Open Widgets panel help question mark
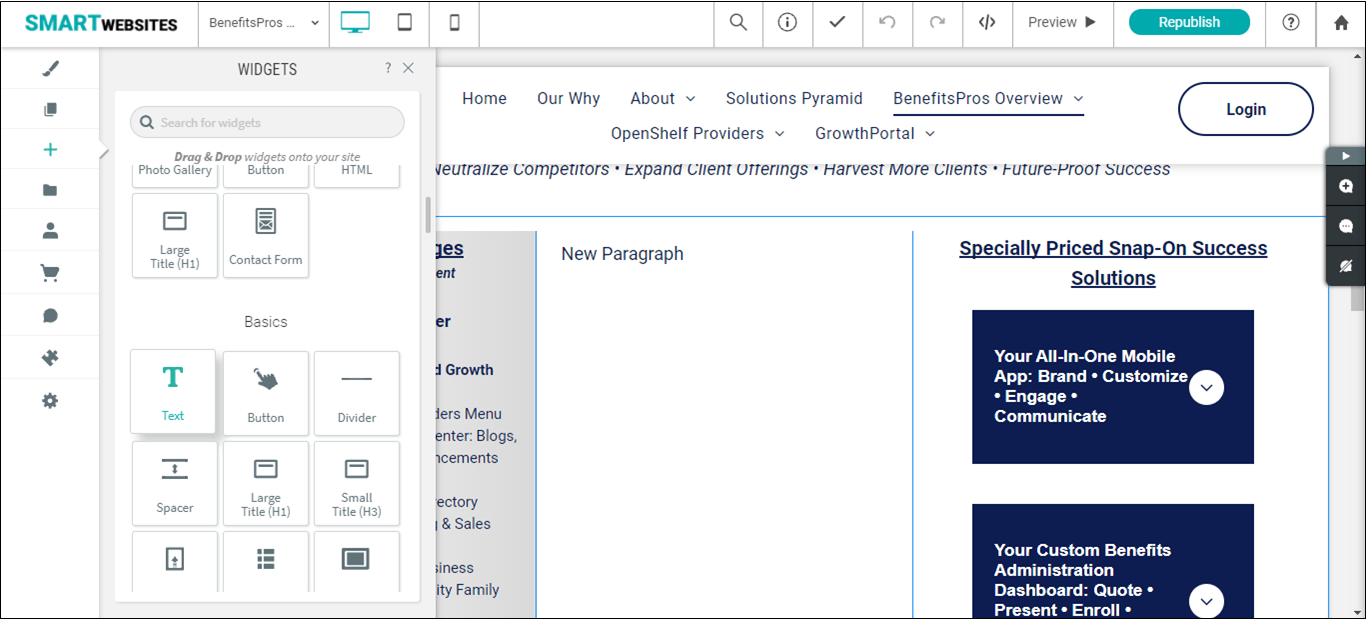This screenshot has width=1366, height=619. tap(388, 68)
